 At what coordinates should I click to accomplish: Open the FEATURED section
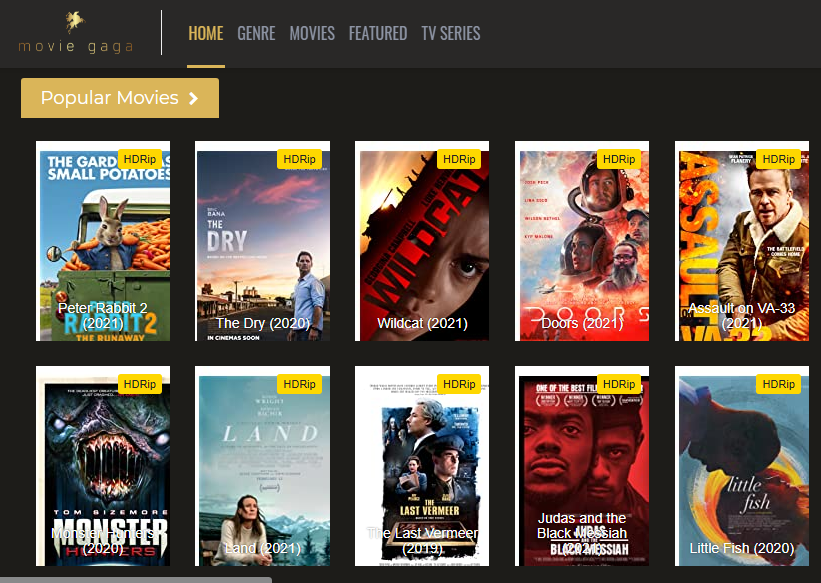(378, 34)
